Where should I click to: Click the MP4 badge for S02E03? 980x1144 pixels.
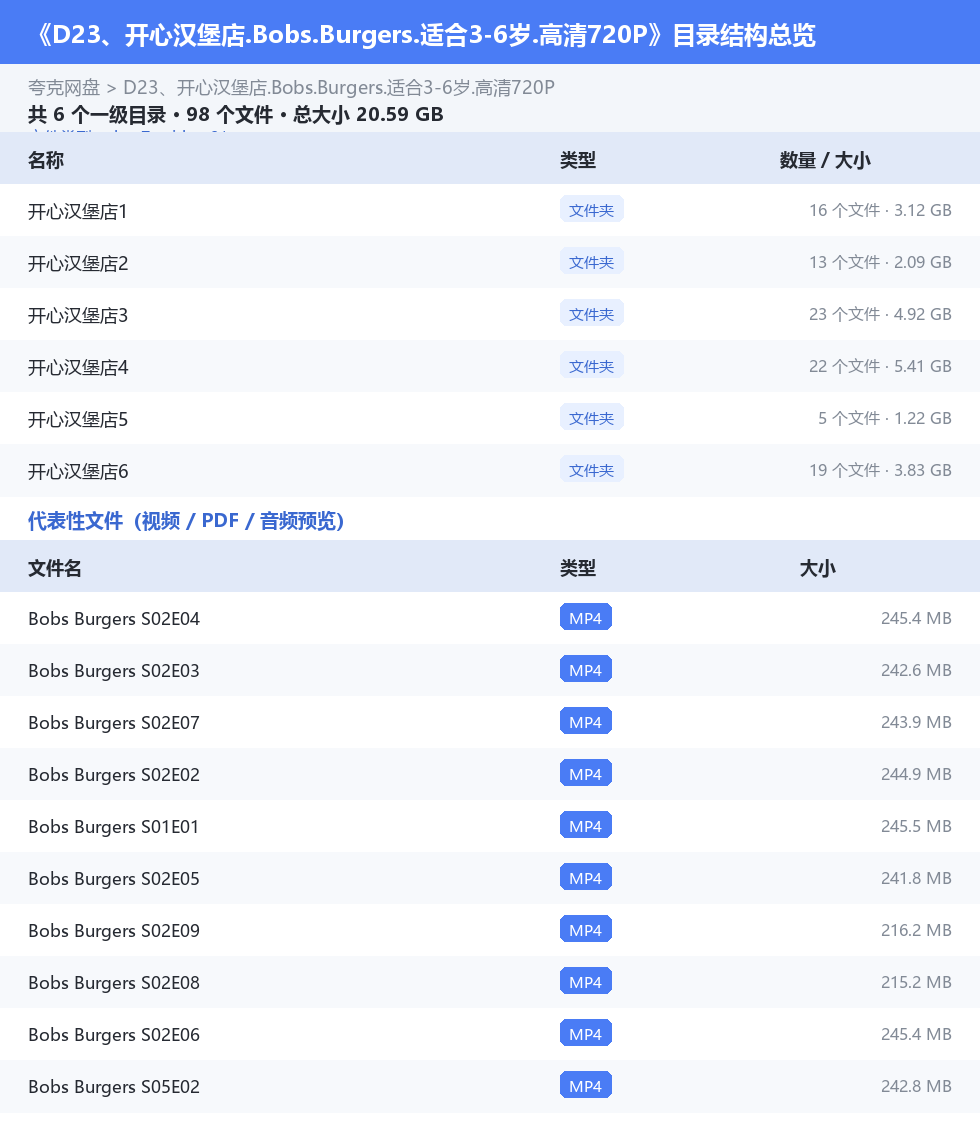tap(585, 670)
